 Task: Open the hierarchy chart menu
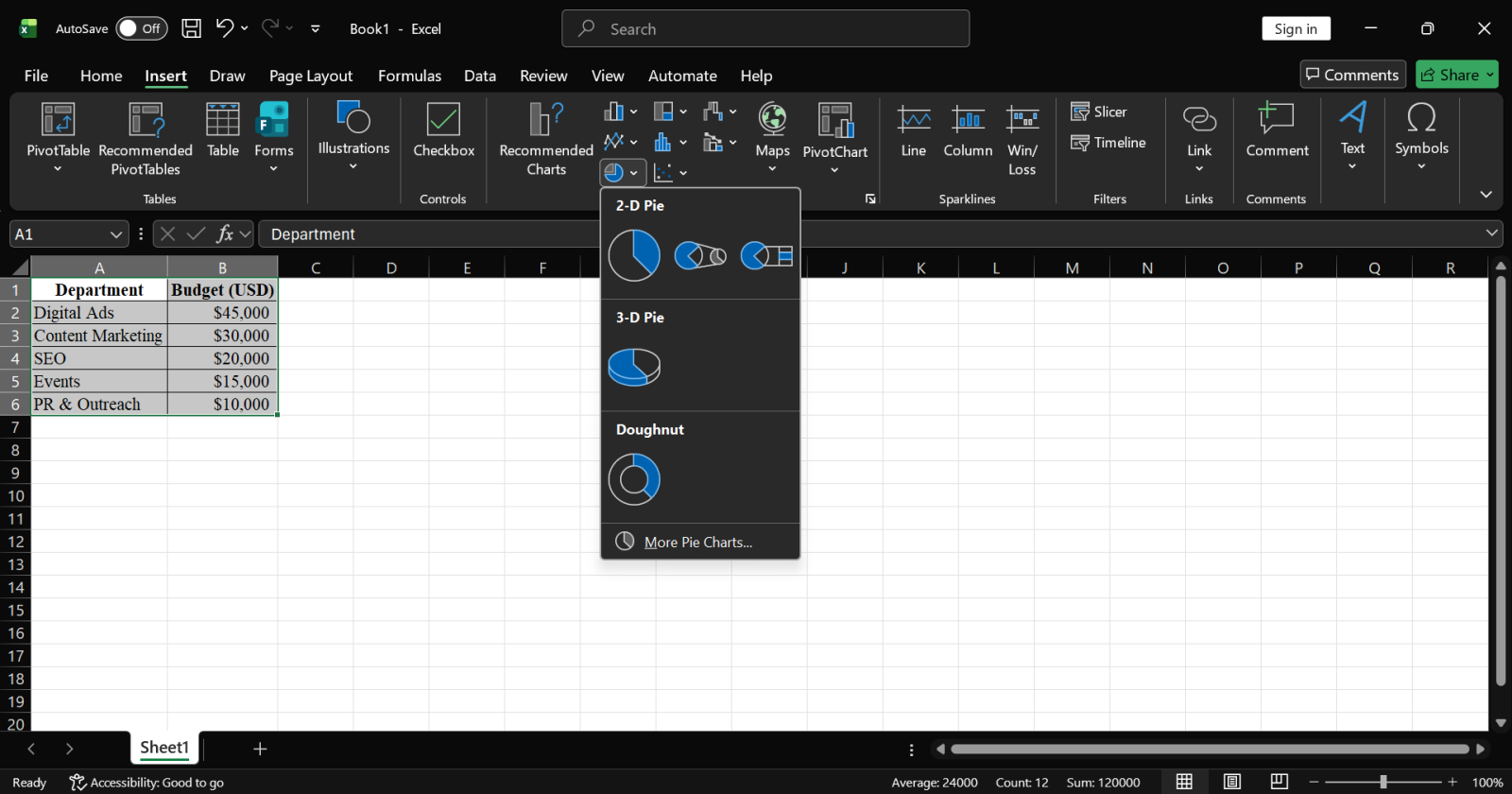[x=670, y=112]
